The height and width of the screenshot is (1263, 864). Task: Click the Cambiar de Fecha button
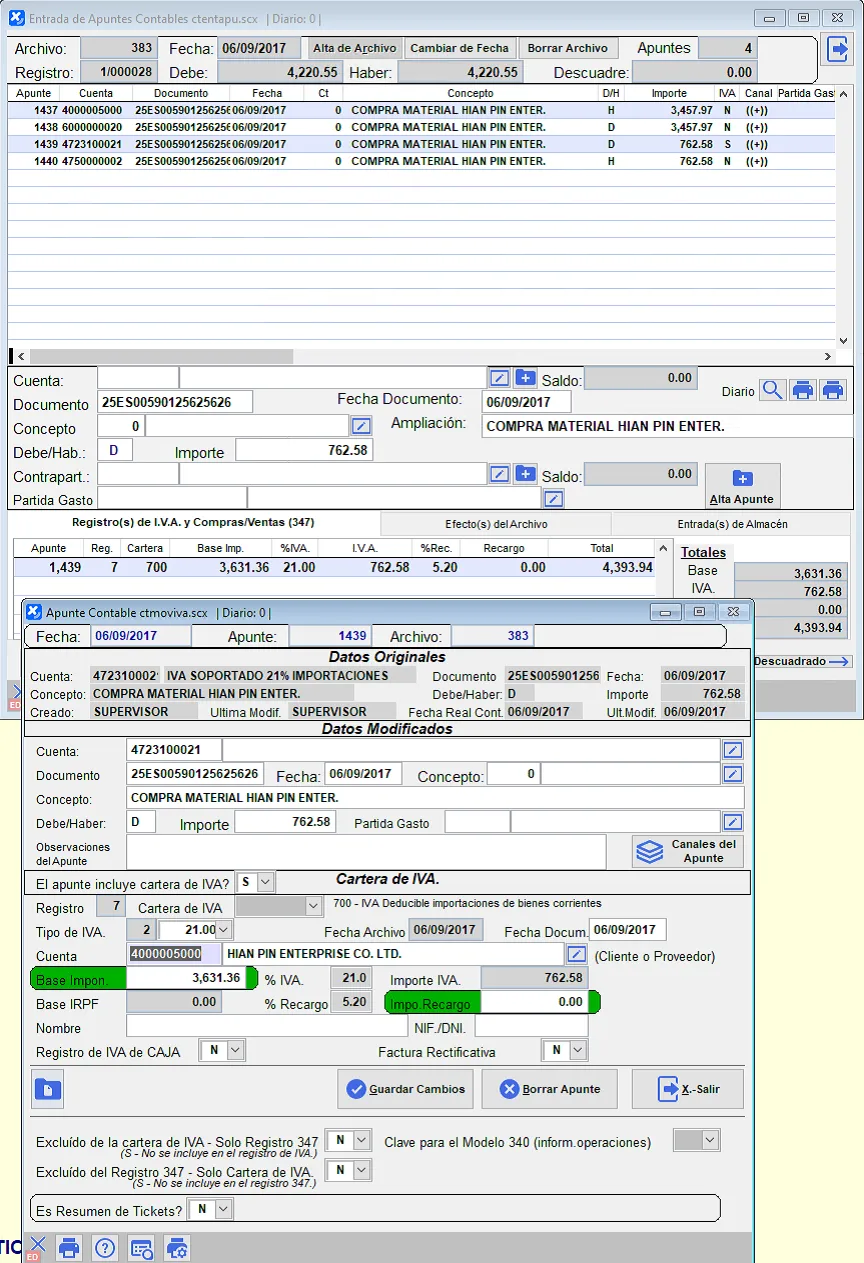(x=460, y=48)
